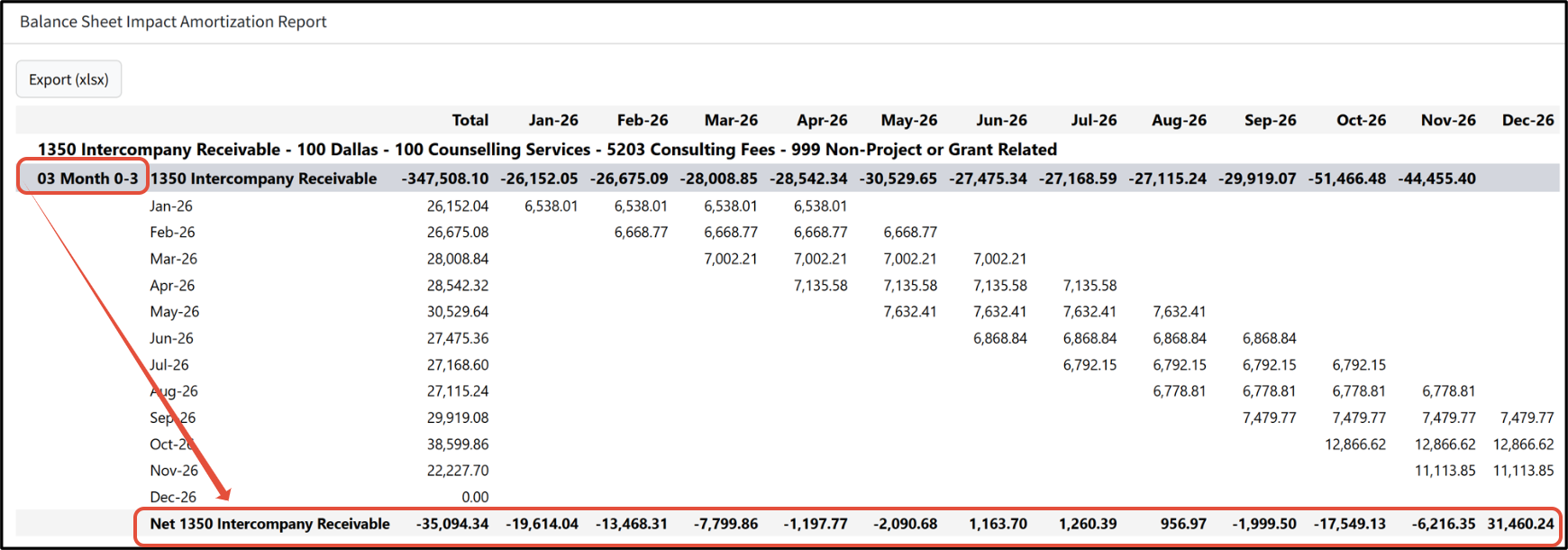
Task: Click the net value 31,460.24
Action: tap(1520, 524)
